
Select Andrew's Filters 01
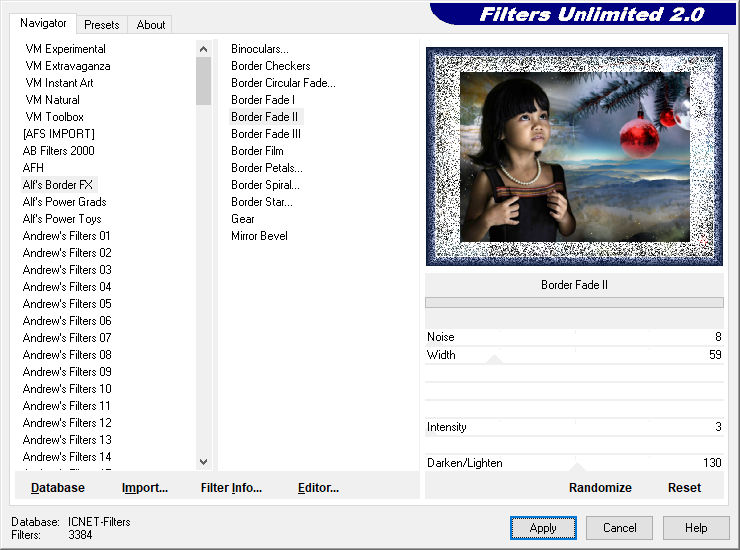(x=67, y=236)
